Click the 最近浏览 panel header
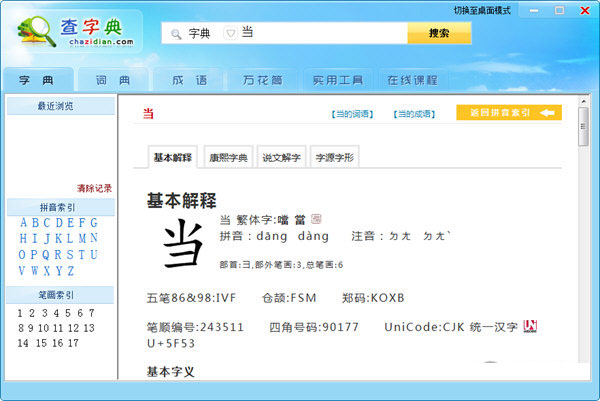Screen dimensions: 600x401 coord(60,106)
